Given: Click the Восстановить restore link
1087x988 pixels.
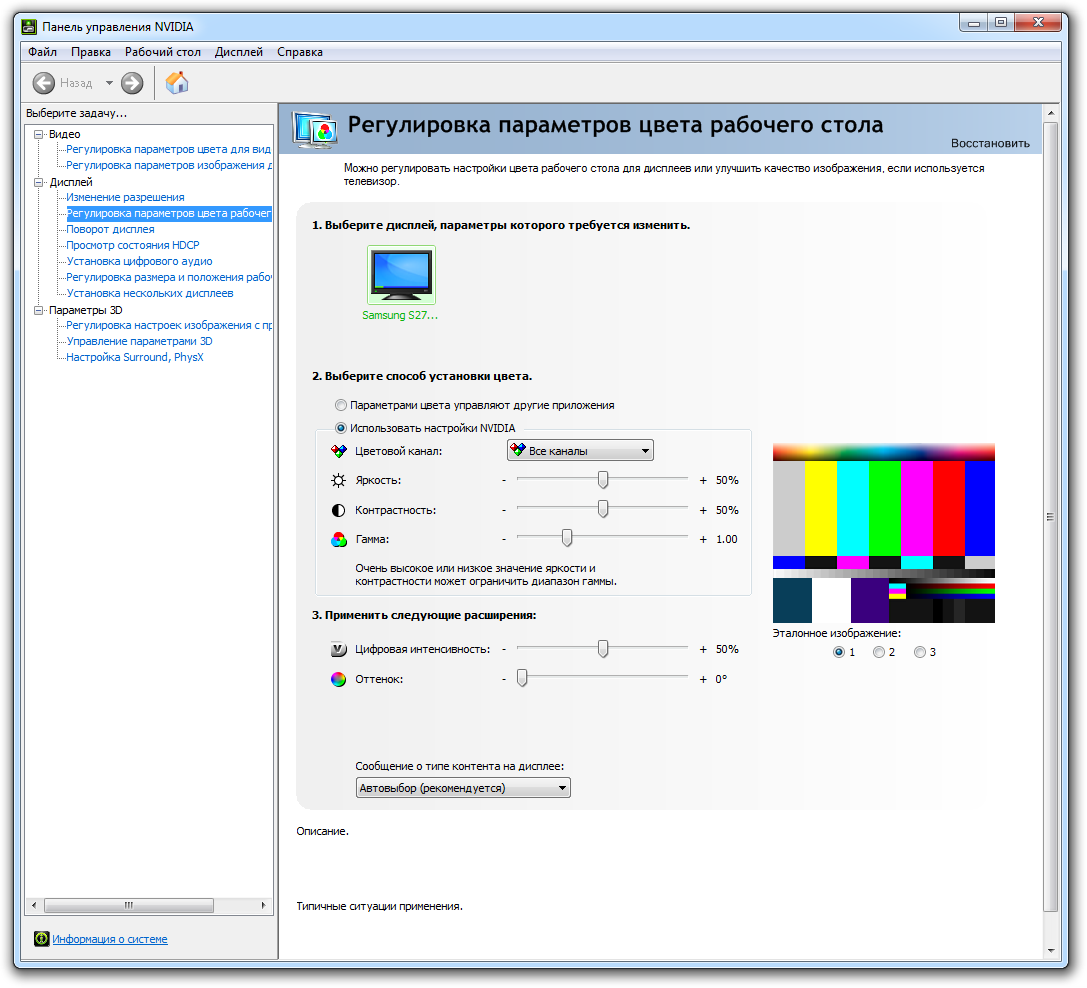Looking at the screenshot, I should pos(990,144).
